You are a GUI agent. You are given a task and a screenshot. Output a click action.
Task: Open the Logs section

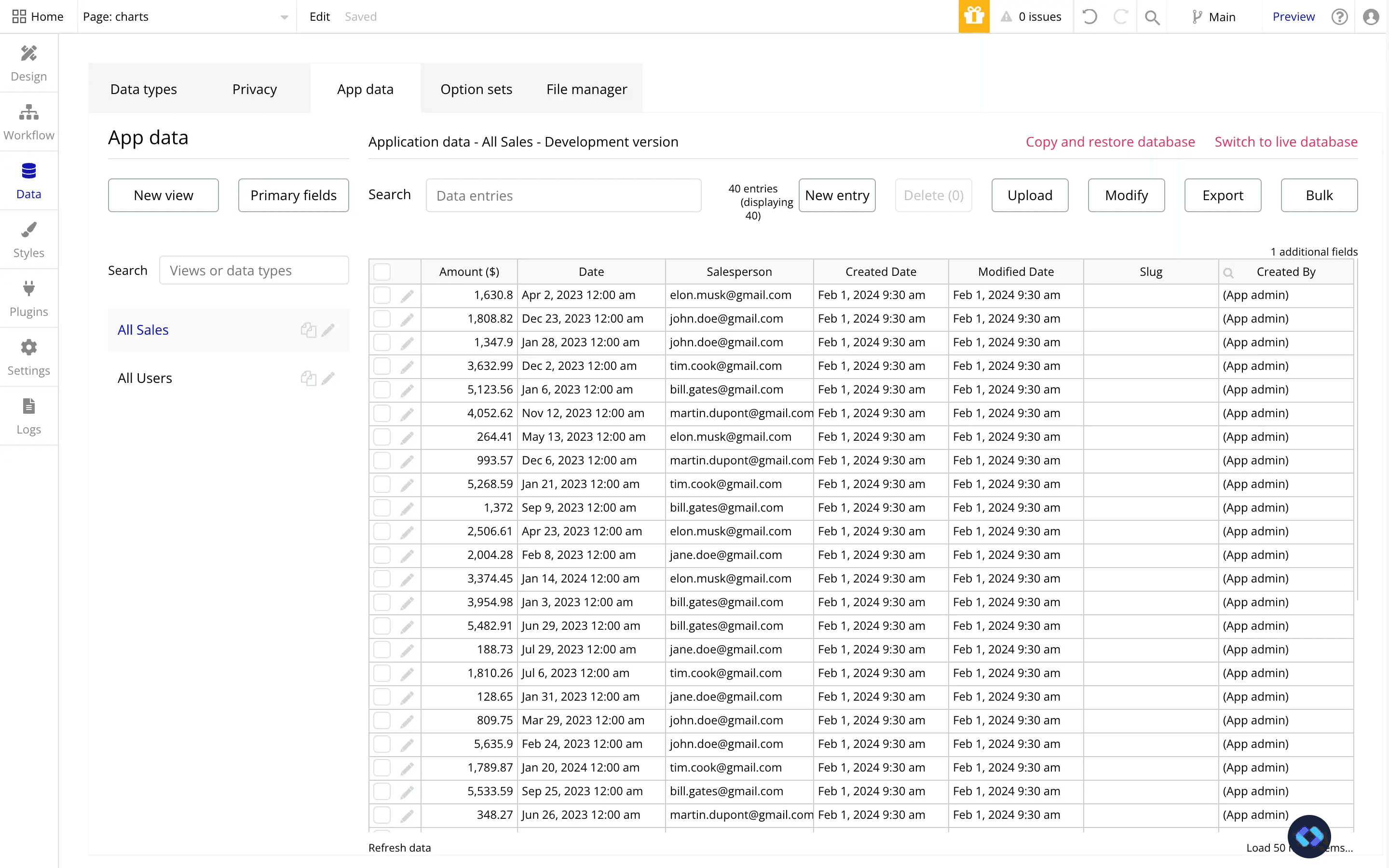point(29,416)
